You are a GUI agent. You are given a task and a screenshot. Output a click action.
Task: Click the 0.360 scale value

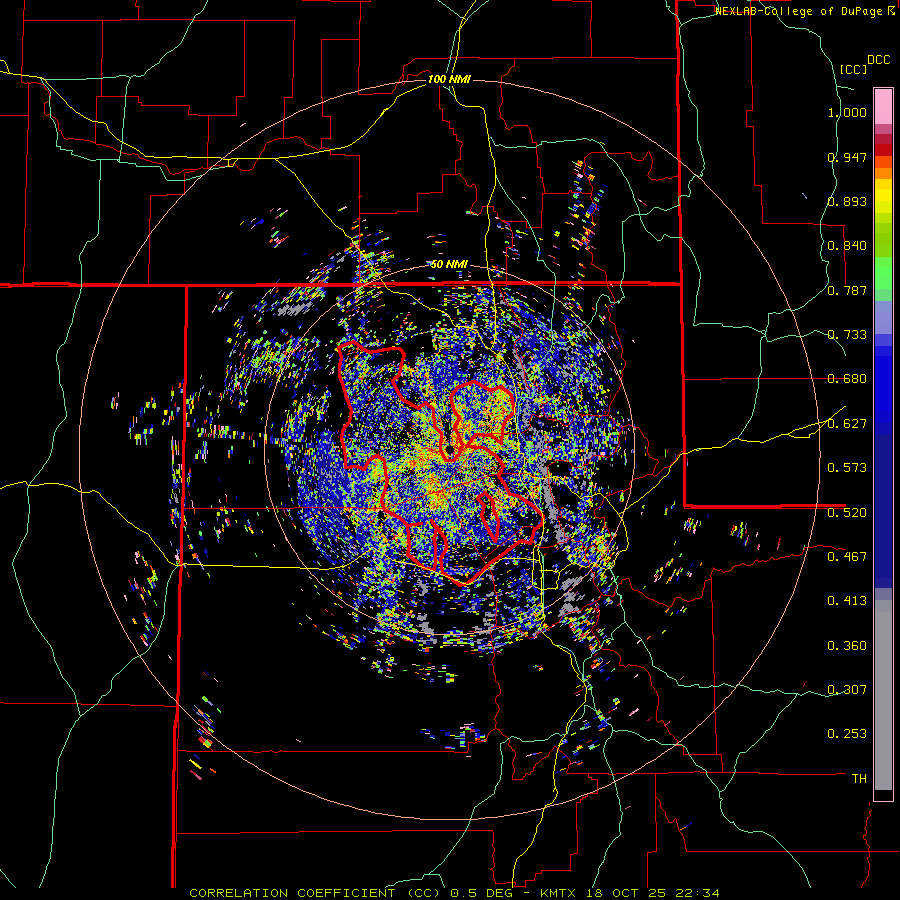(x=847, y=646)
